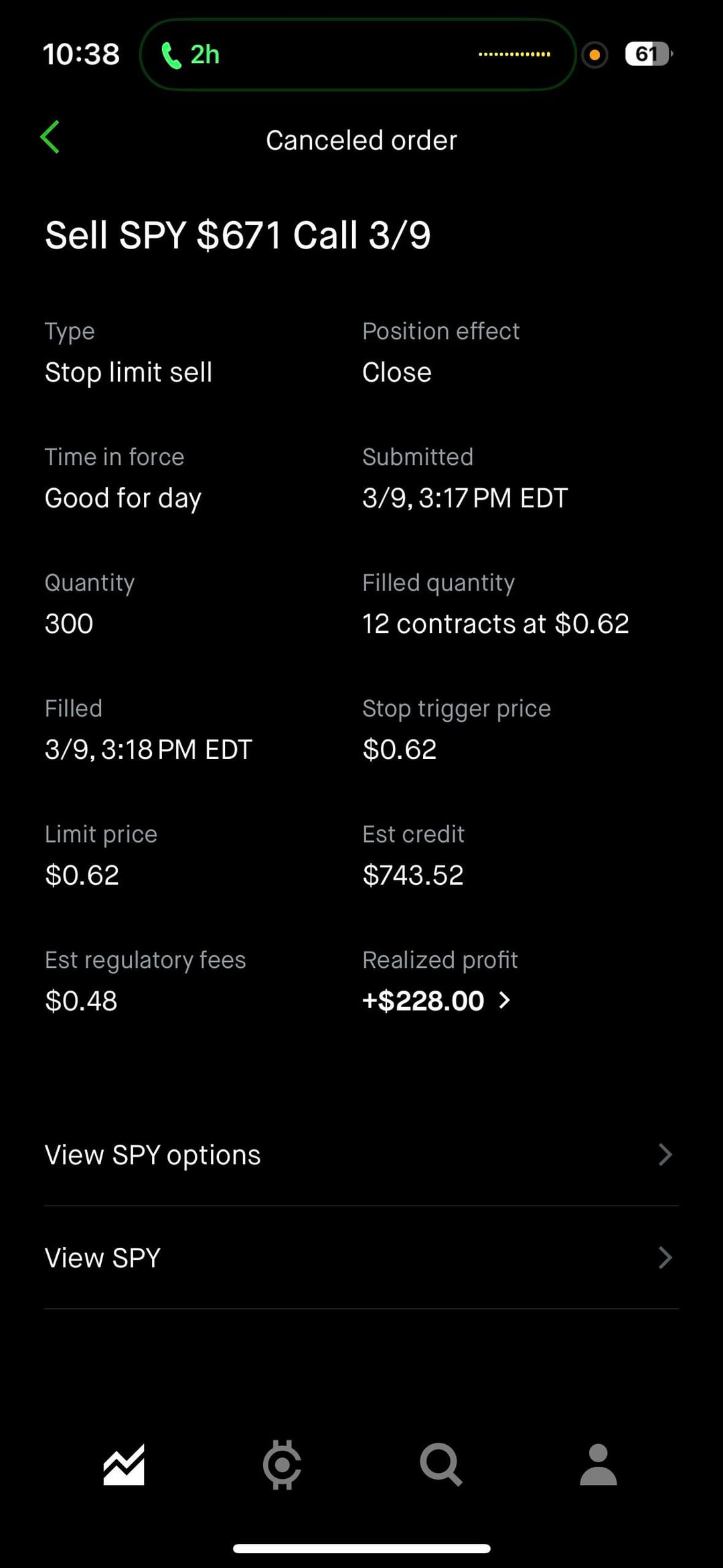Tap the green phone call icon
This screenshot has height=1568, width=723.
tap(171, 55)
